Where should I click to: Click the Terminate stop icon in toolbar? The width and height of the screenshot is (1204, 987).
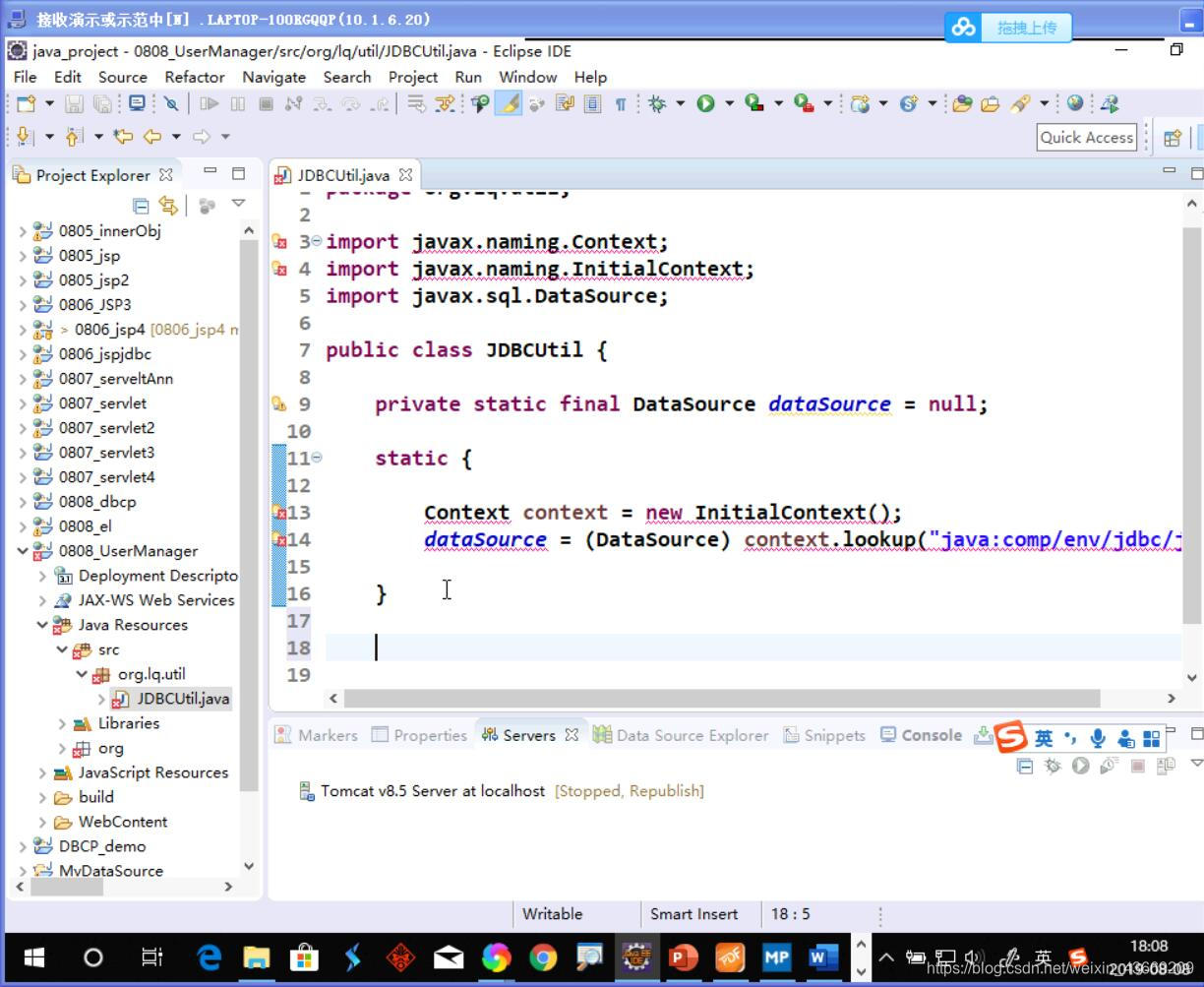266,103
